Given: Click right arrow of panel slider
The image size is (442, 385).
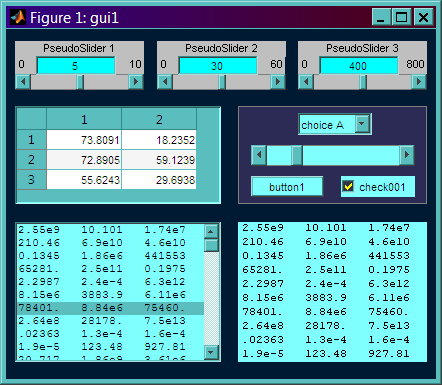Looking at the screenshot, I should click(x=406, y=155).
